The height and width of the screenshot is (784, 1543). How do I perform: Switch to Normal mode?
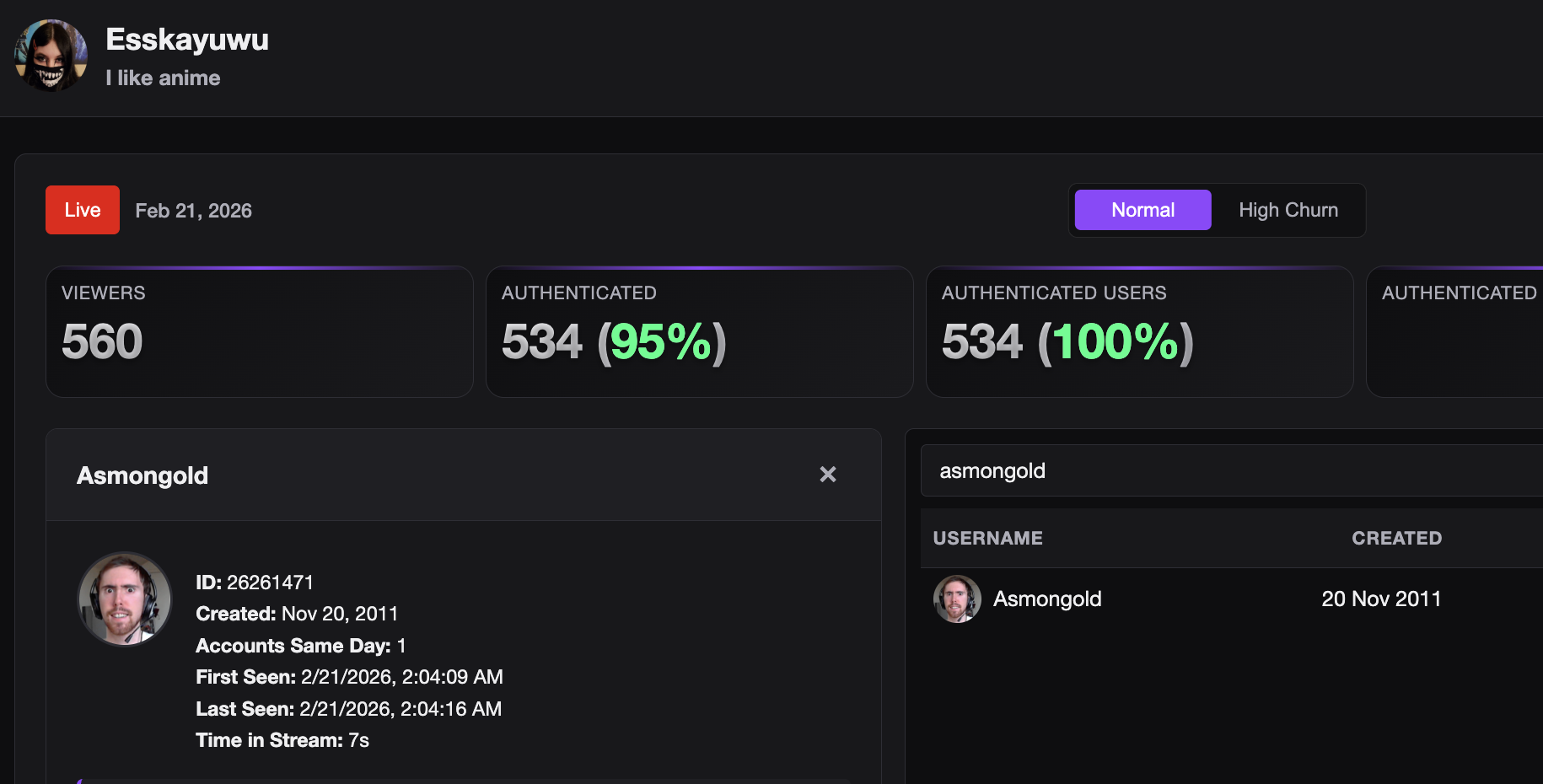tap(1142, 210)
